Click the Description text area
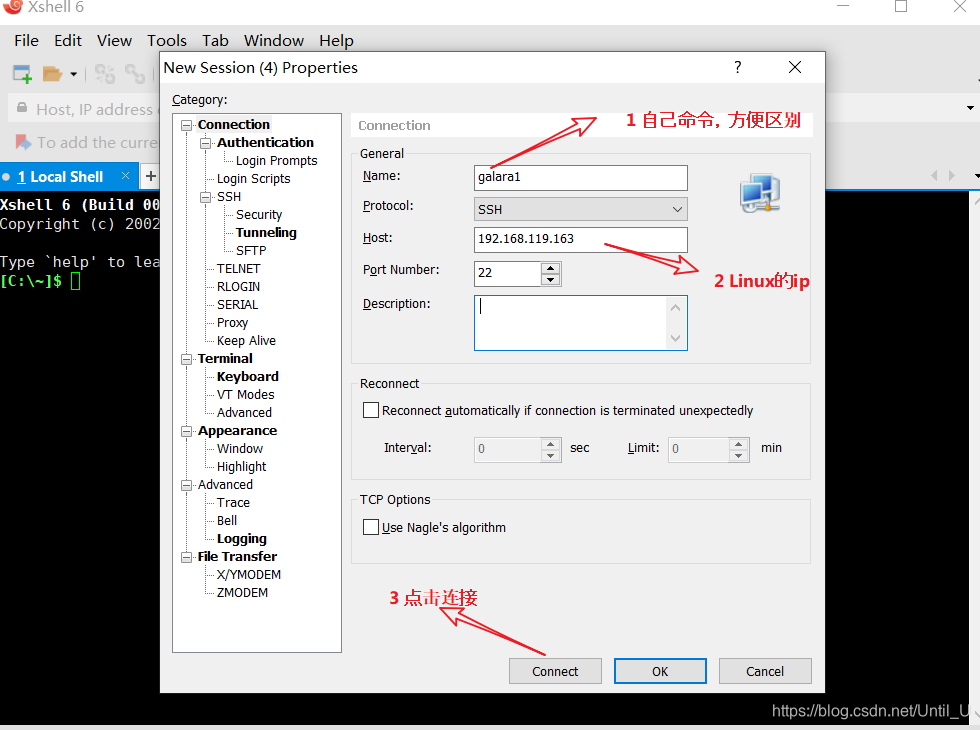The height and width of the screenshot is (730, 980). tap(581, 322)
